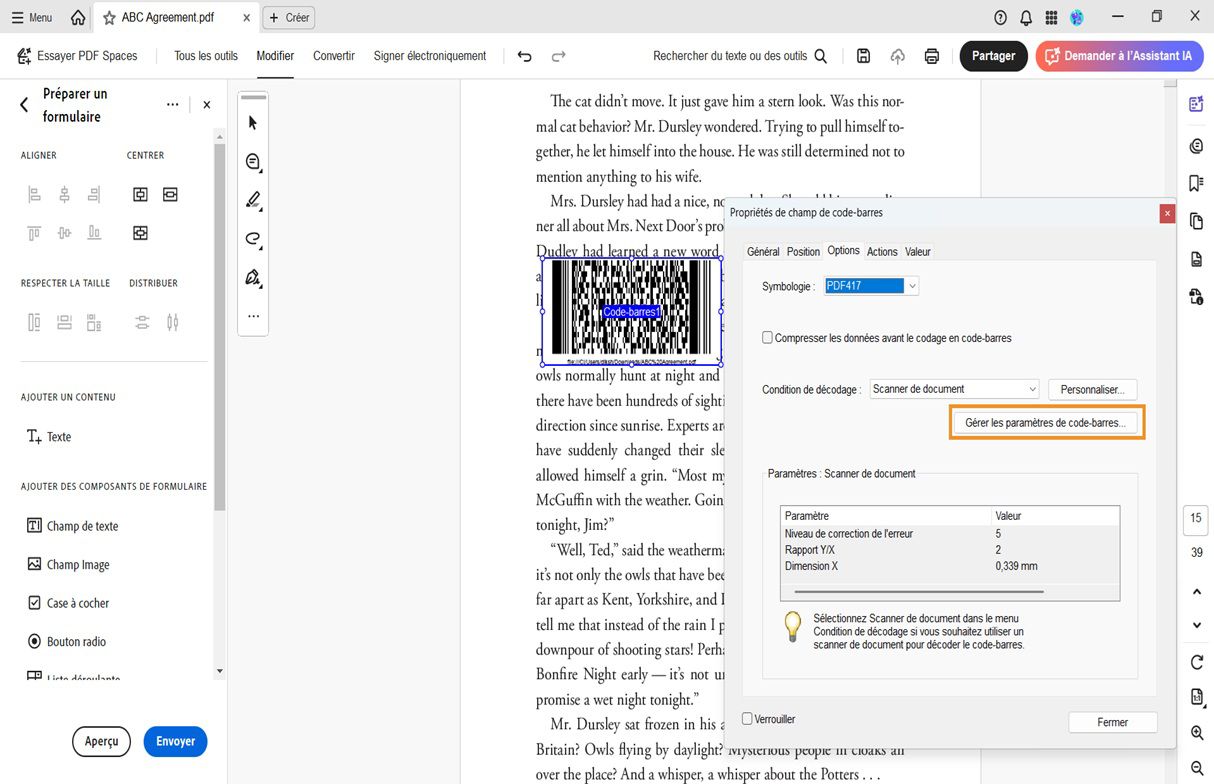1214x784 pixels.
Task: Click the Home icon
Action: 78,18
